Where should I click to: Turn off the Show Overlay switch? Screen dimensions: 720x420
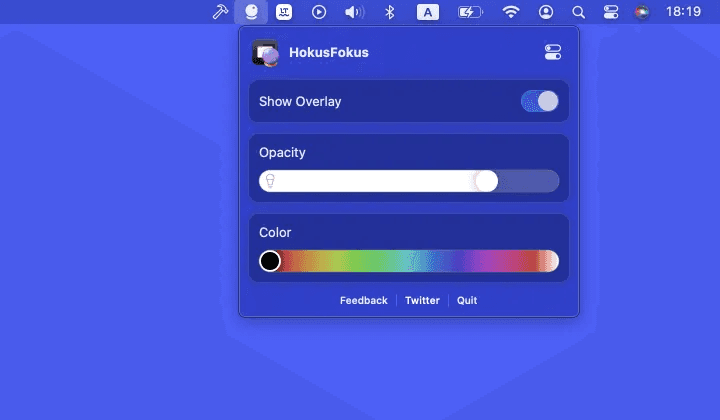coord(540,101)
